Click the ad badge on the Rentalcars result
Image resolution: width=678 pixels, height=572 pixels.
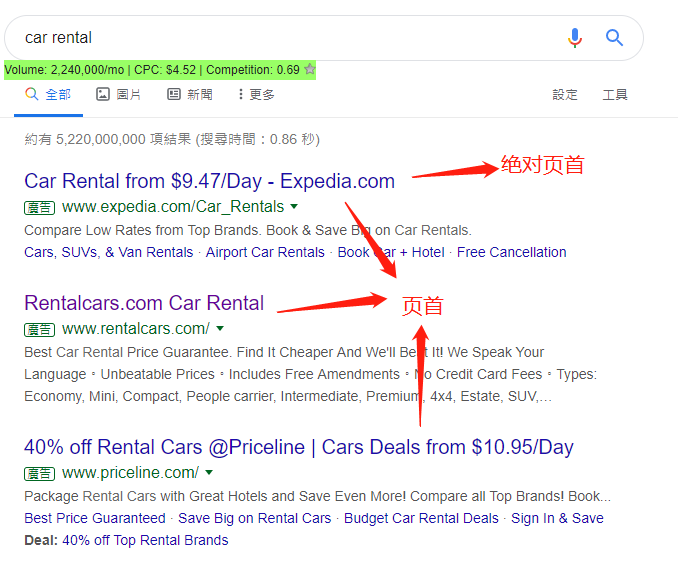pos(39,330)
